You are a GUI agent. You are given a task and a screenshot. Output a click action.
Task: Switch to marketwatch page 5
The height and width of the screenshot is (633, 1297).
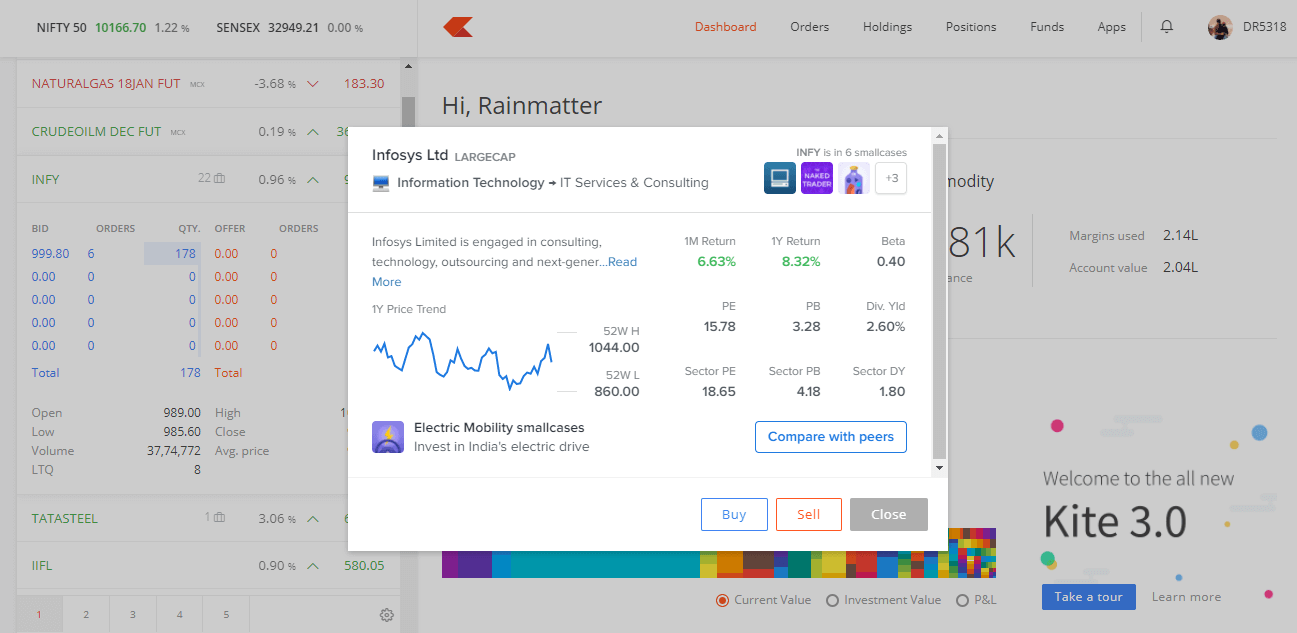click(226, 615)
